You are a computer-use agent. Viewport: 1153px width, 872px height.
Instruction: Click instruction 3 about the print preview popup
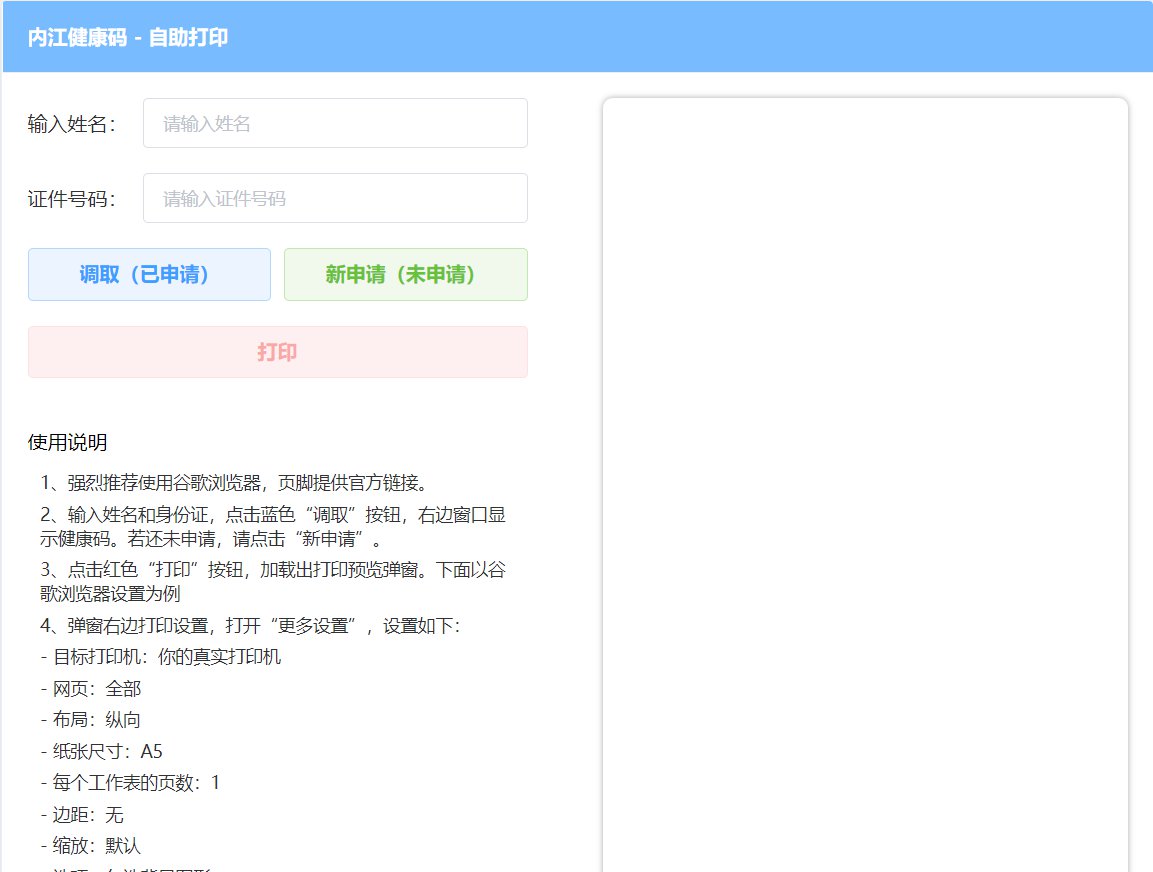(x=272, y=581)
